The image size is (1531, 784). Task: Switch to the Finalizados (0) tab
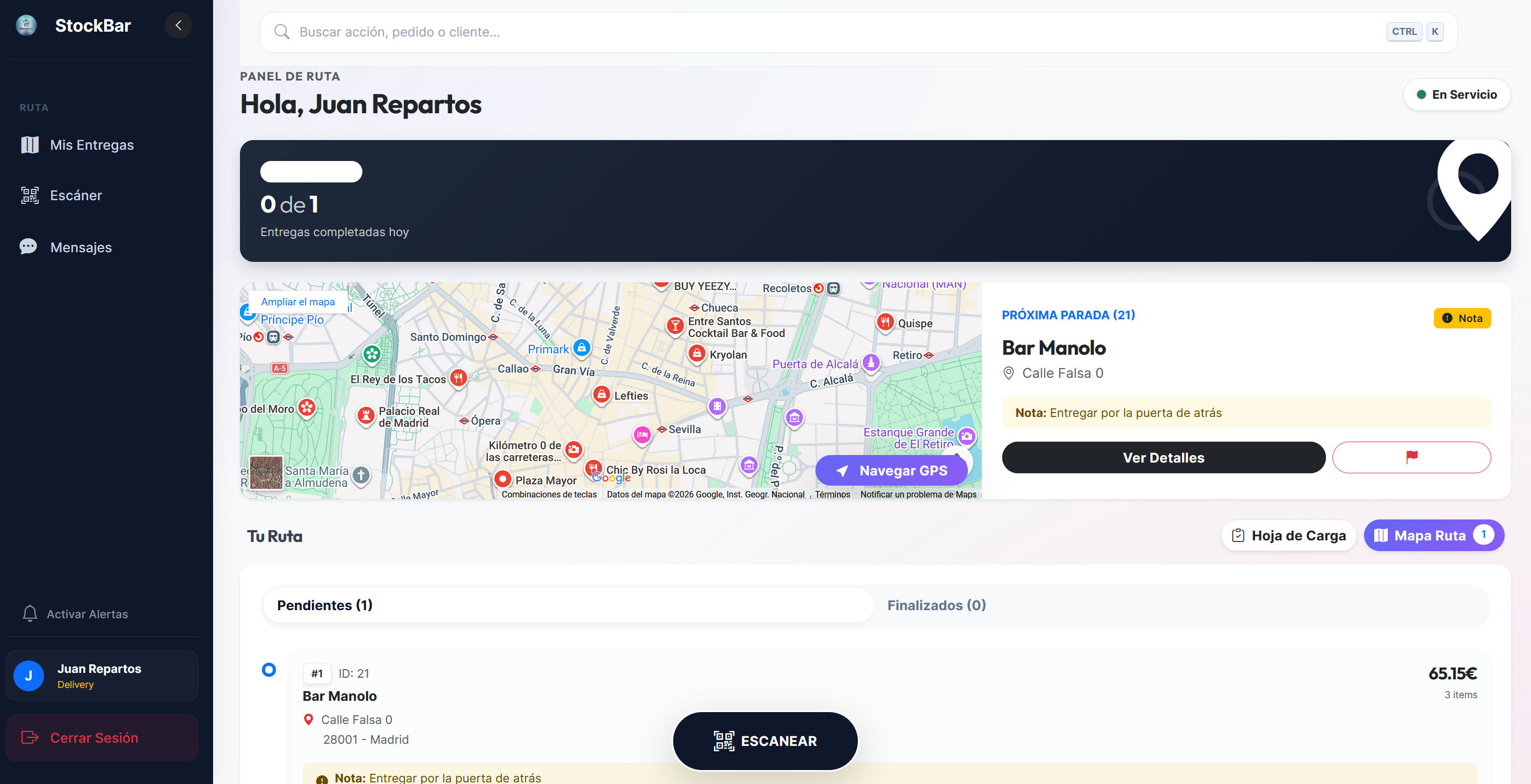pos(937,605)
